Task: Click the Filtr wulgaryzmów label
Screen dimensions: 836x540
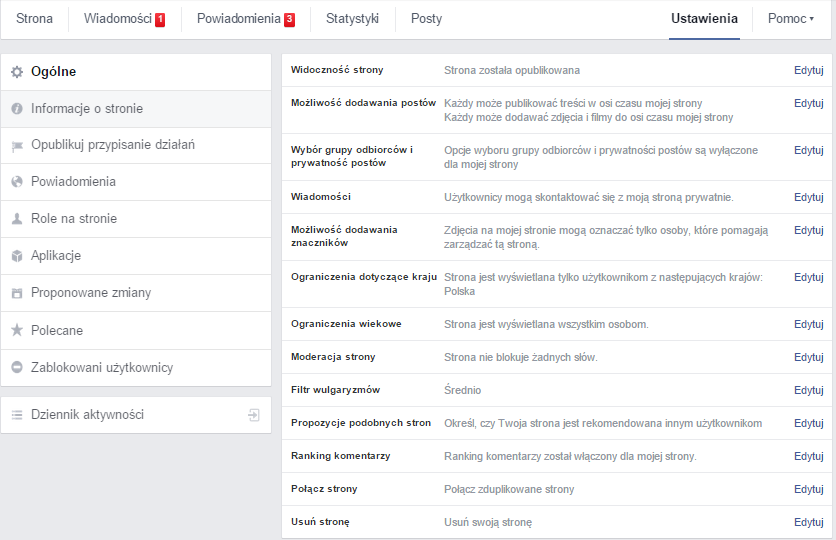Action: pyautogui.click(x=335, y=390)
